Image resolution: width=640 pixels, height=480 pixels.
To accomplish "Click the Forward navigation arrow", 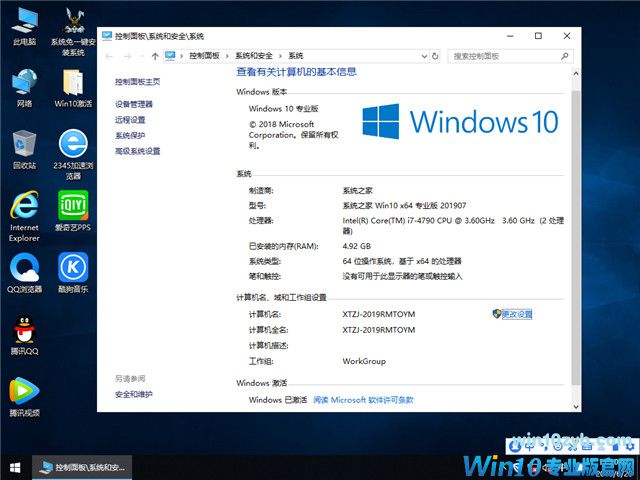I will pos(128,56).
